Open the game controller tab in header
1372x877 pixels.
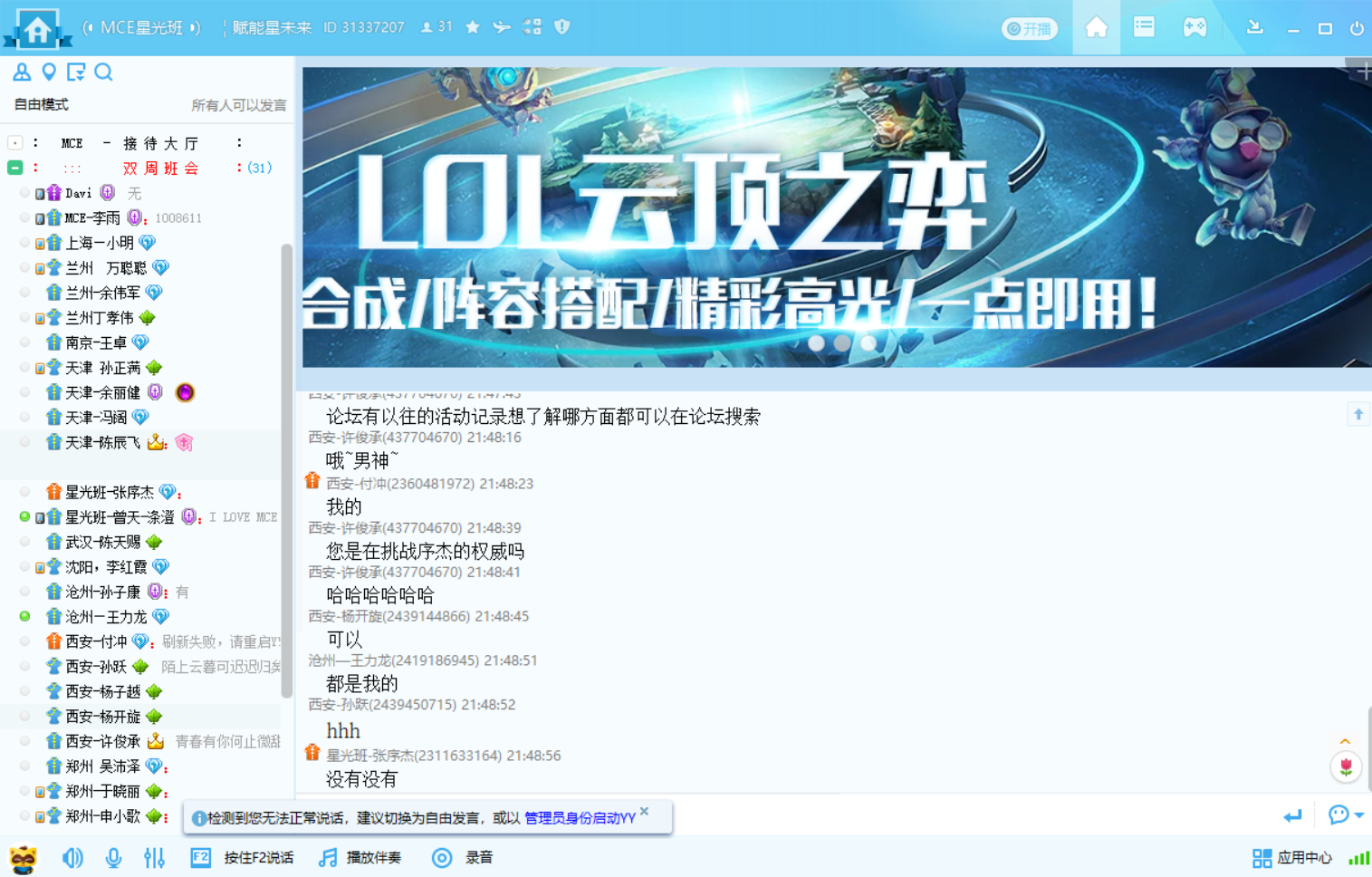[x=1195, y=27]
